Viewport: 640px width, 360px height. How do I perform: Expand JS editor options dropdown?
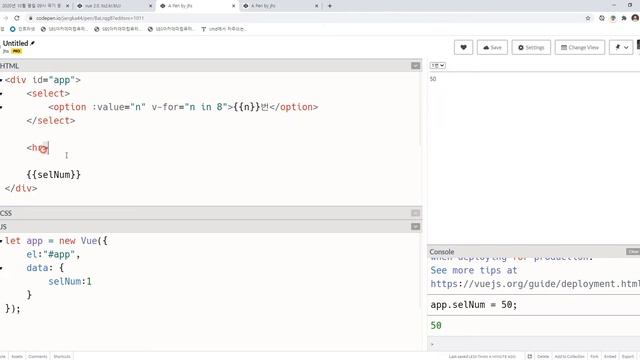coord(416,227)
